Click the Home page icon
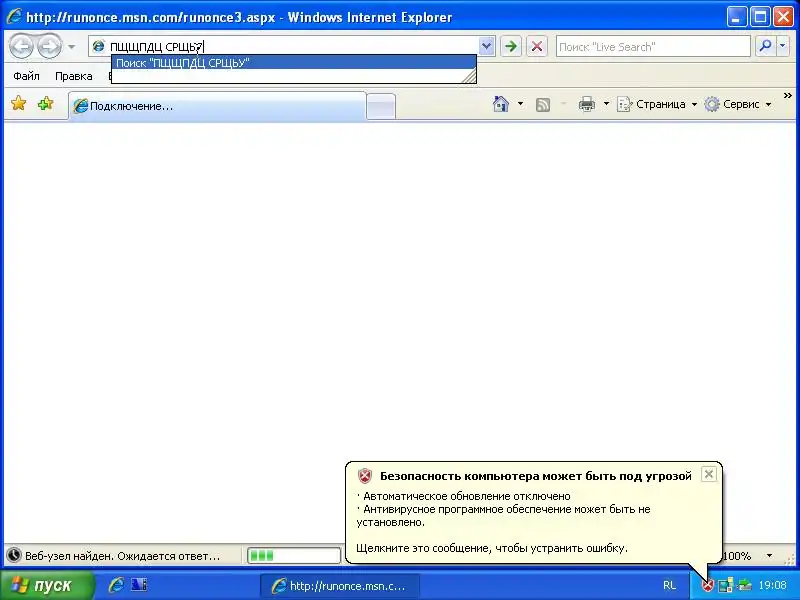 point(501,104)
